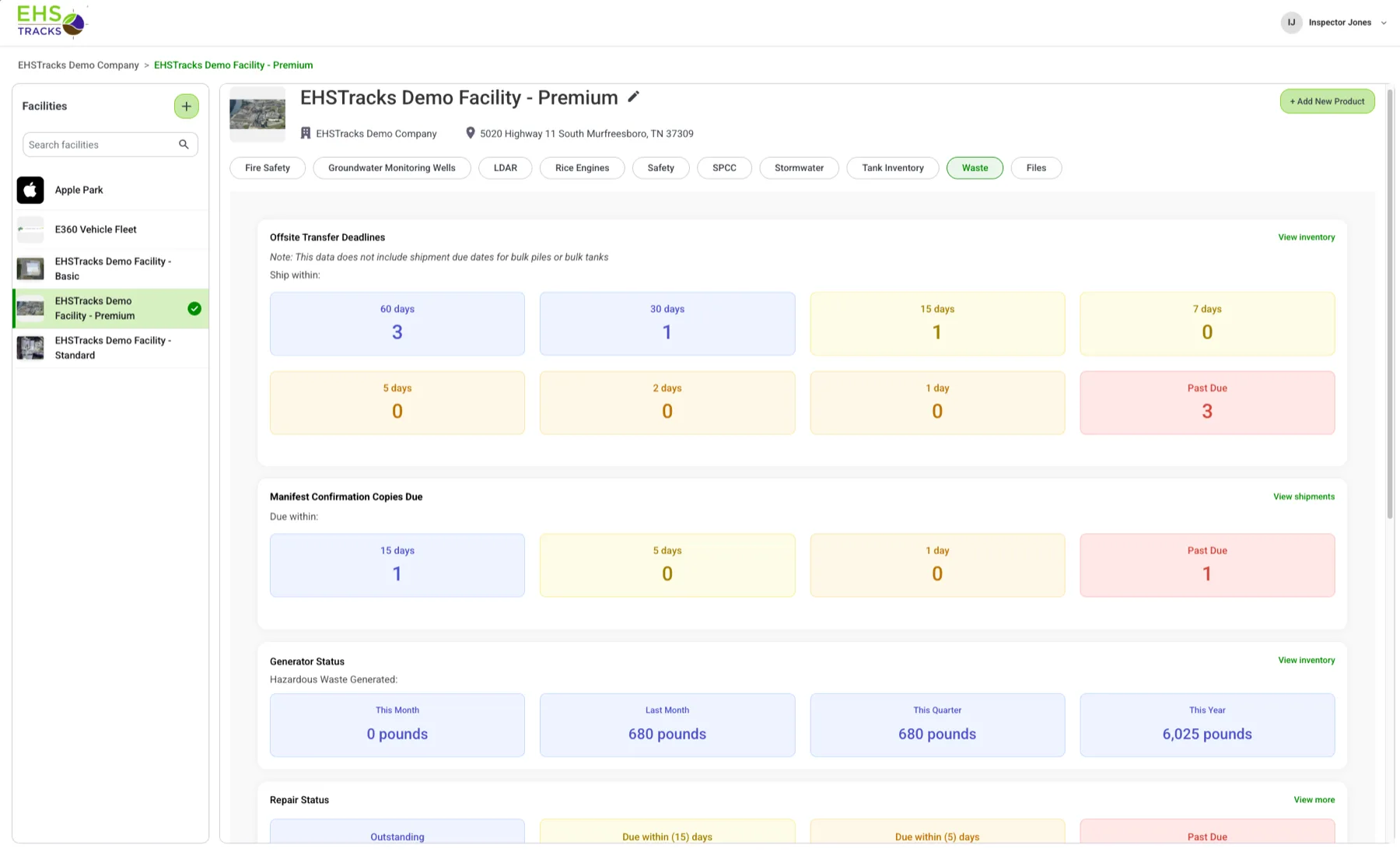Click the 15 days manifest copies card
Viewport: 1400px width, 852px height.
click(x=397, y=566)
